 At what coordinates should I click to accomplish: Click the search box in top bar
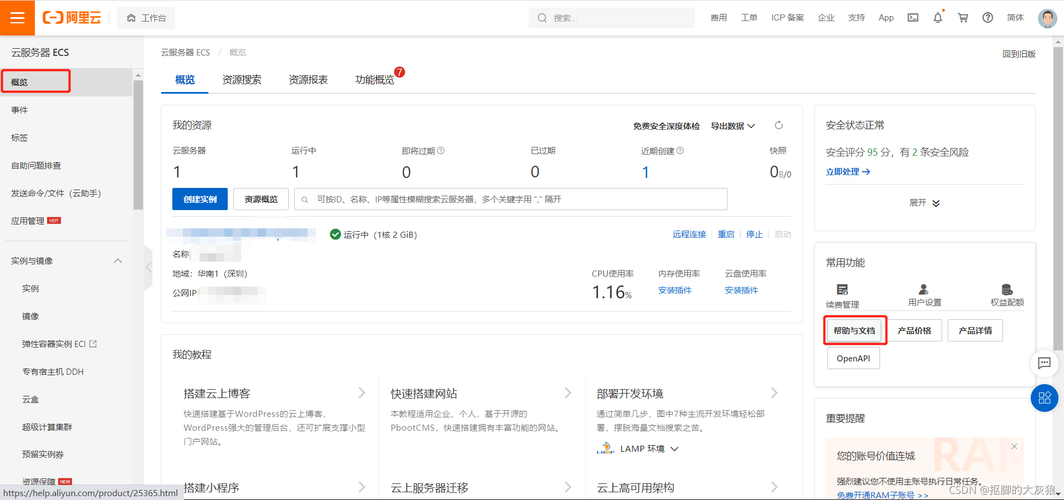[611, 18]
